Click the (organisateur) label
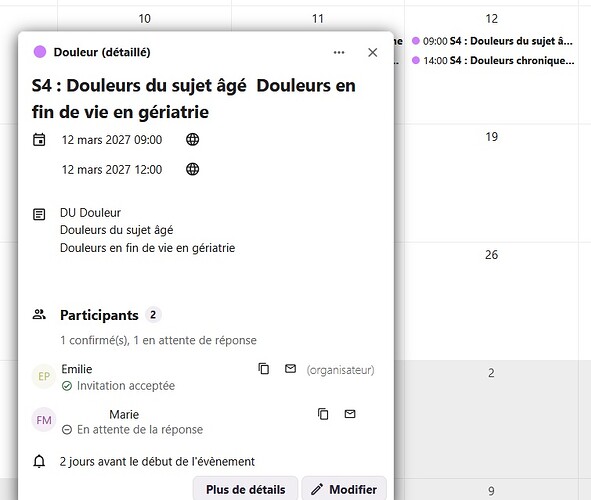Viewport: 591px width, 500px height. [340, 370]
